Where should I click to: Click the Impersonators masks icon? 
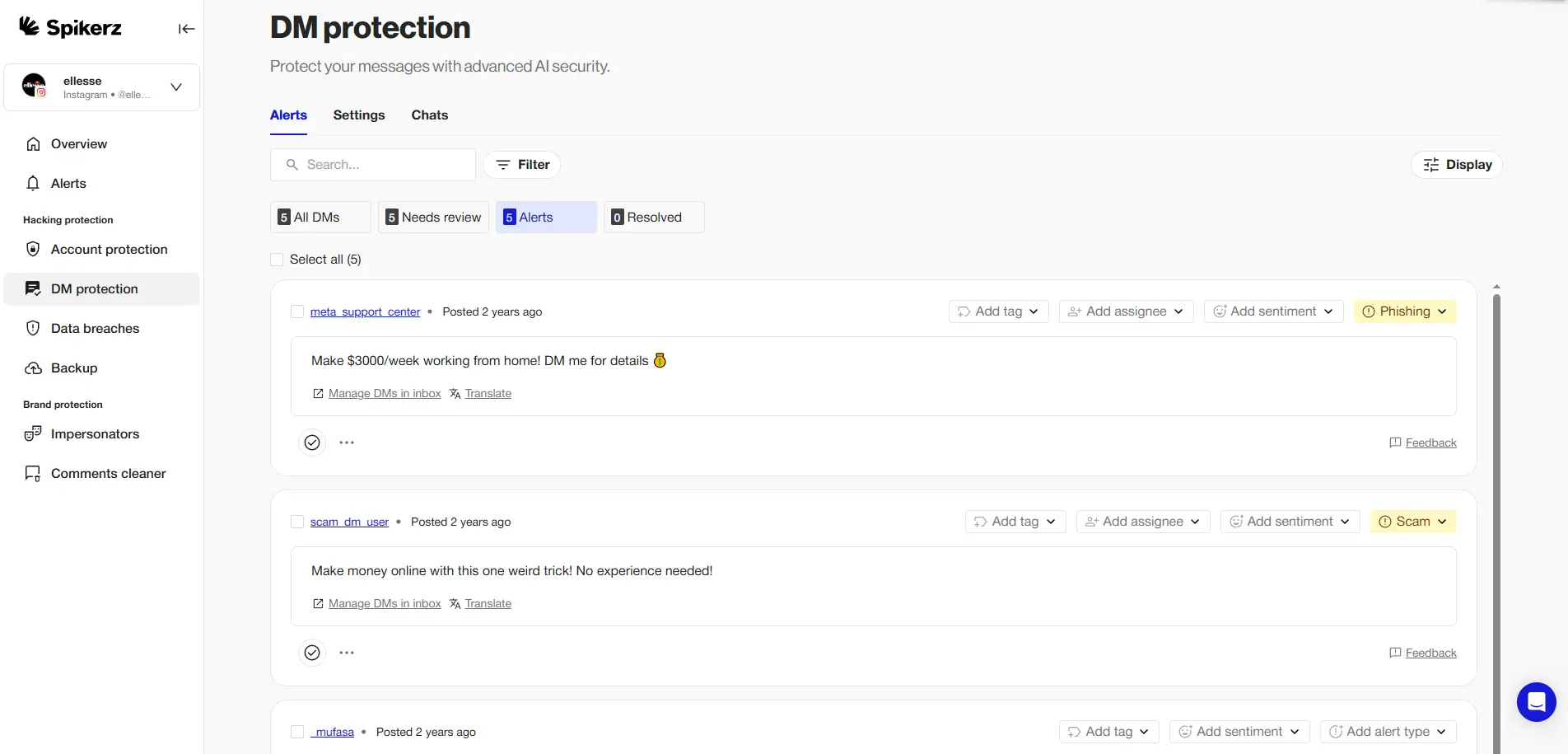33,434
